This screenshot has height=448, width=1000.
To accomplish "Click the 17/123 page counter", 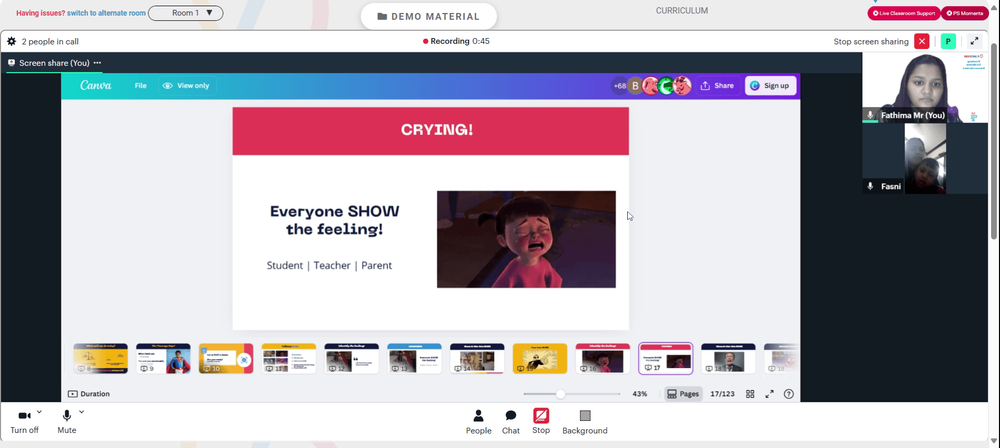I will (x=722, y=394).
